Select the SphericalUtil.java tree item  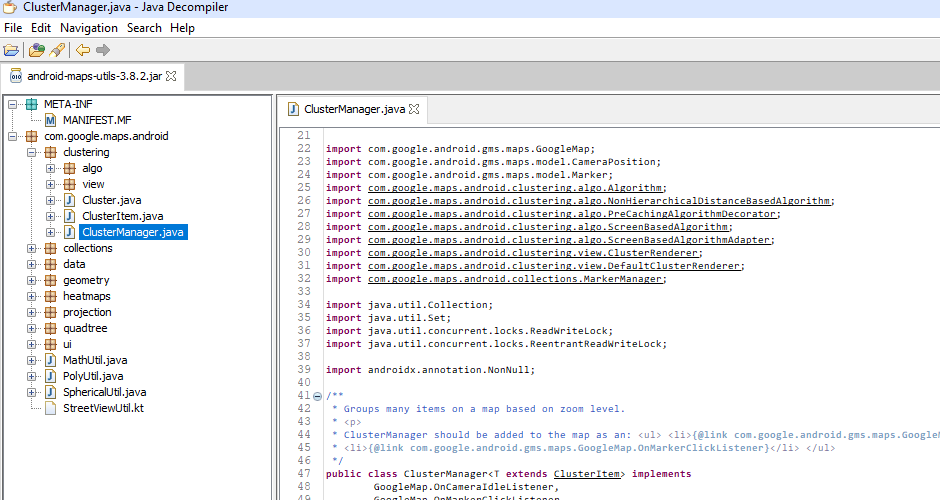[x=105, y=392]
